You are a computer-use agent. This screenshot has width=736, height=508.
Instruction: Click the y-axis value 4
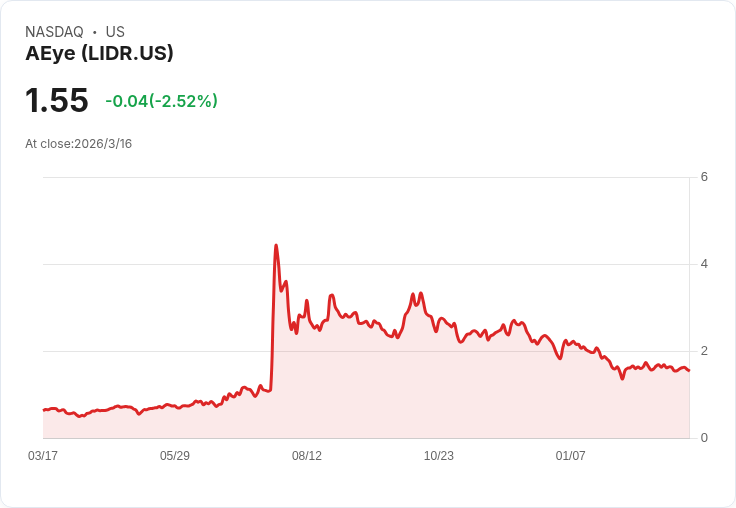pyautogui.click(x=705, y=264)
